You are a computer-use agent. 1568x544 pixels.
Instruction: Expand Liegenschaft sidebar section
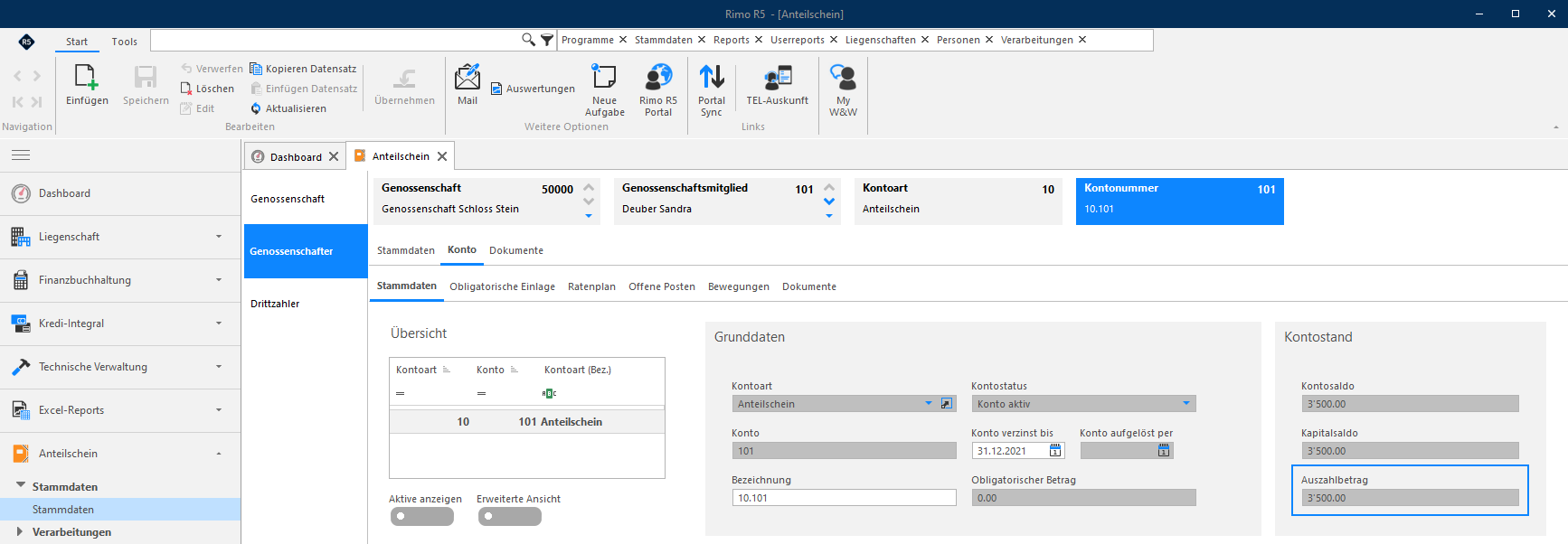click(219, 237)
